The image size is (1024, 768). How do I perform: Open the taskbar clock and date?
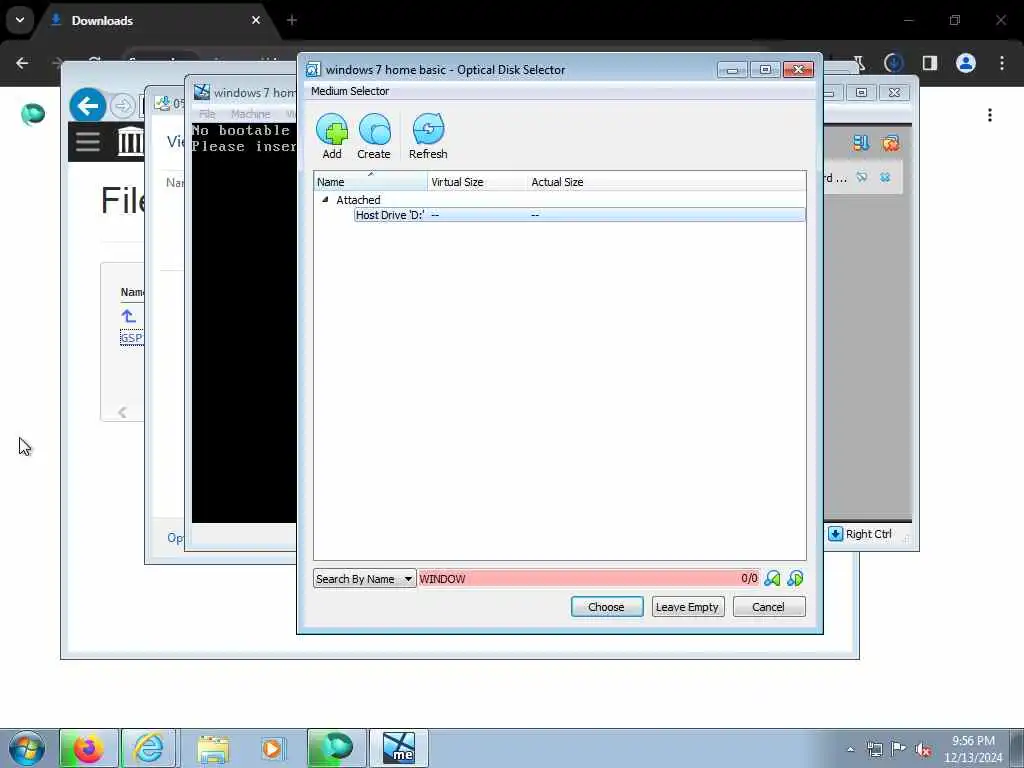click(x=973, y=749)
